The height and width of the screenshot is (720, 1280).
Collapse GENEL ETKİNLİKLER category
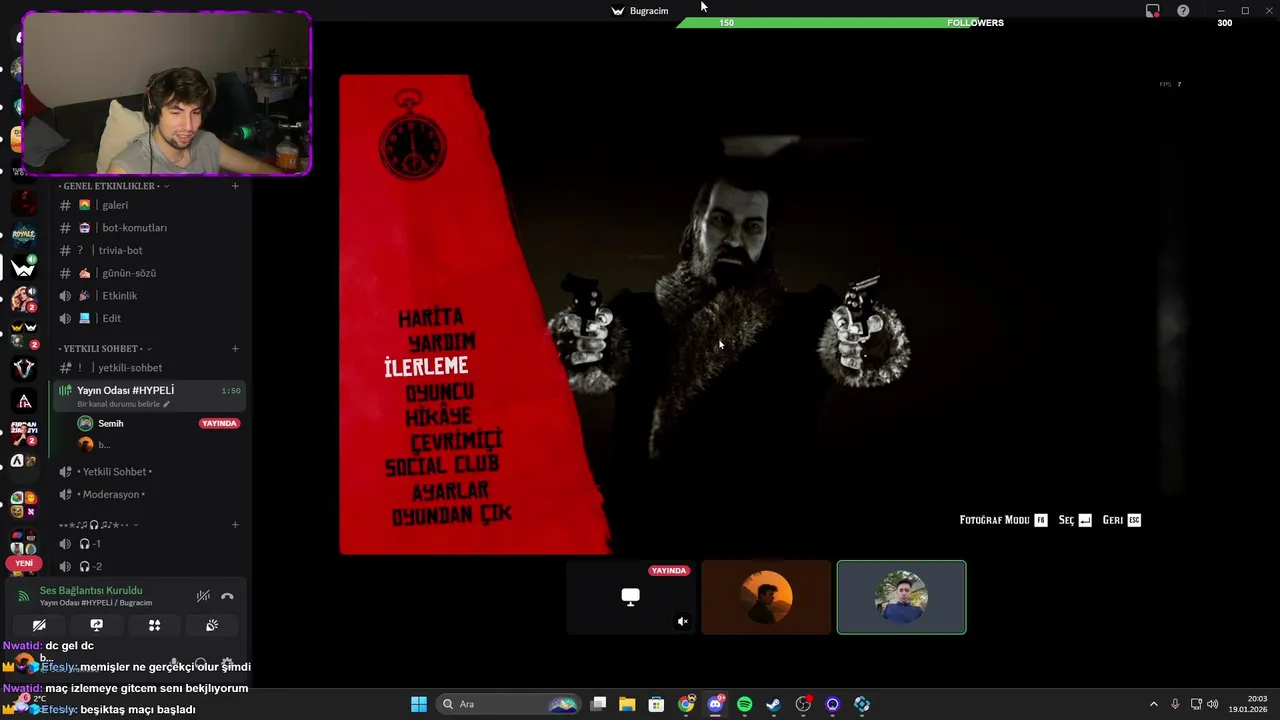[x=114, y=186]
